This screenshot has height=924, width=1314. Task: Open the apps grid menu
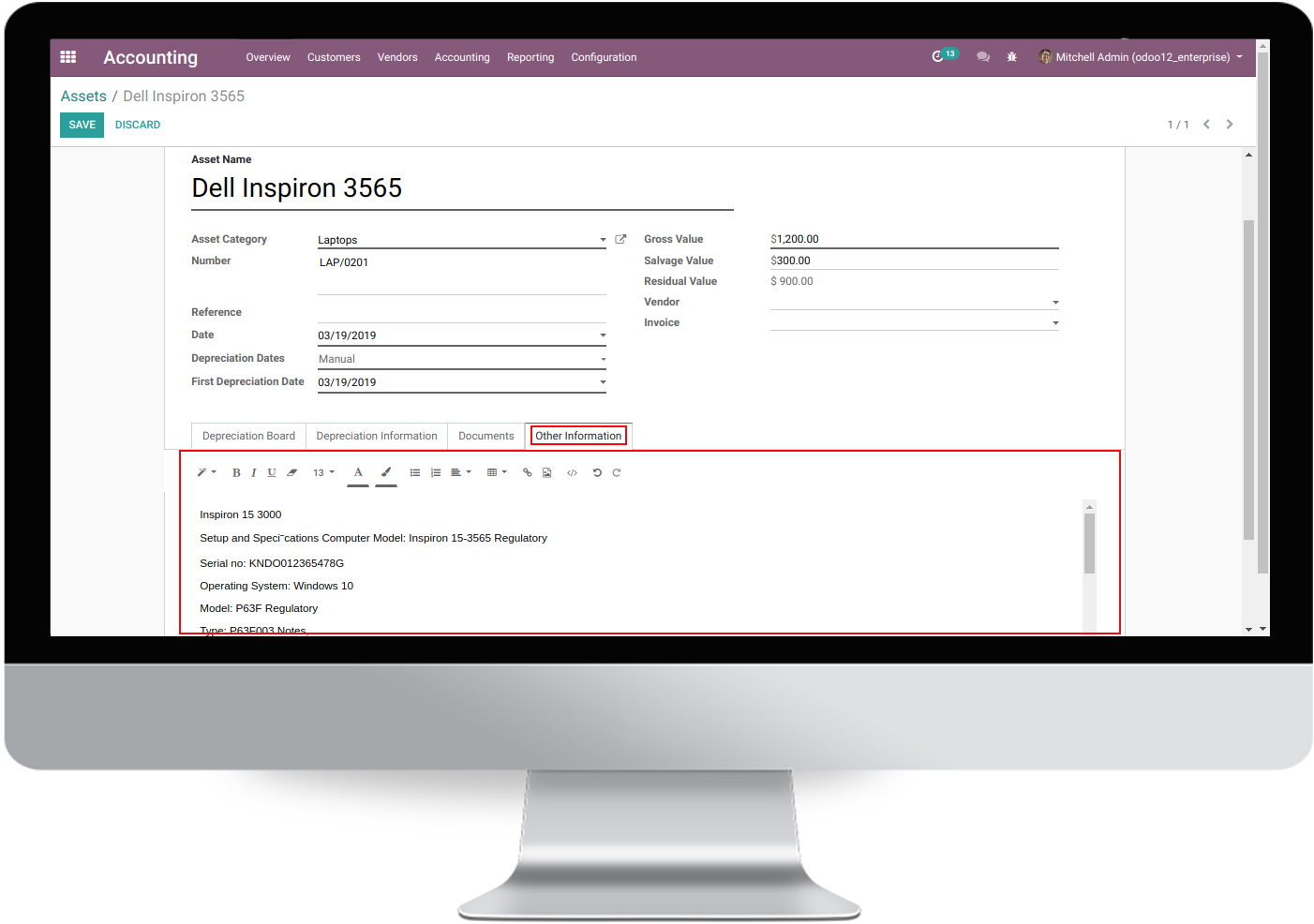[68, 57]
